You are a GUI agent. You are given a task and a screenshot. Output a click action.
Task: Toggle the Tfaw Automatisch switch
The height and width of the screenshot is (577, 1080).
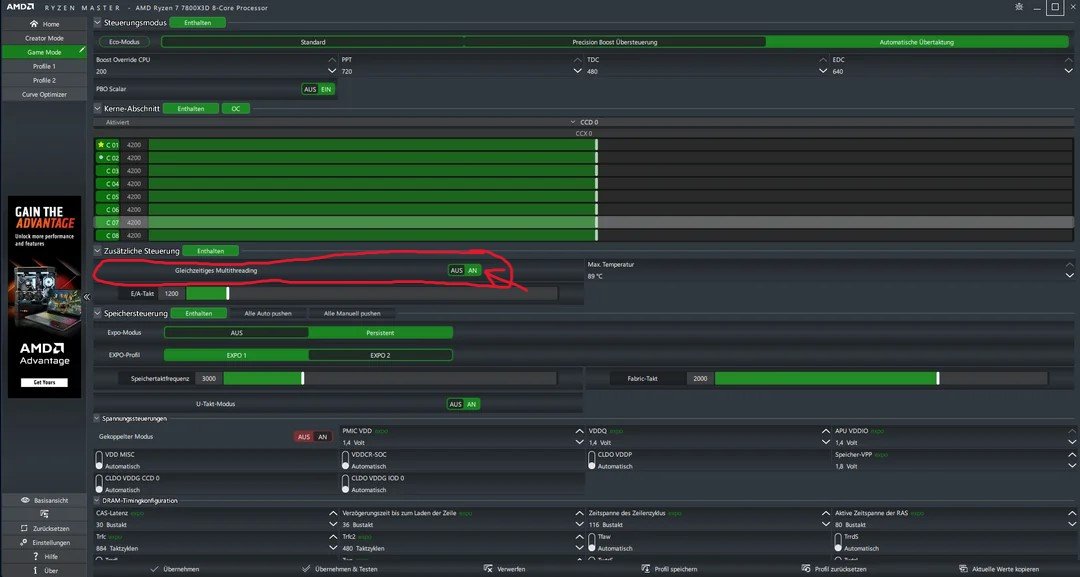tap(592, 543)
